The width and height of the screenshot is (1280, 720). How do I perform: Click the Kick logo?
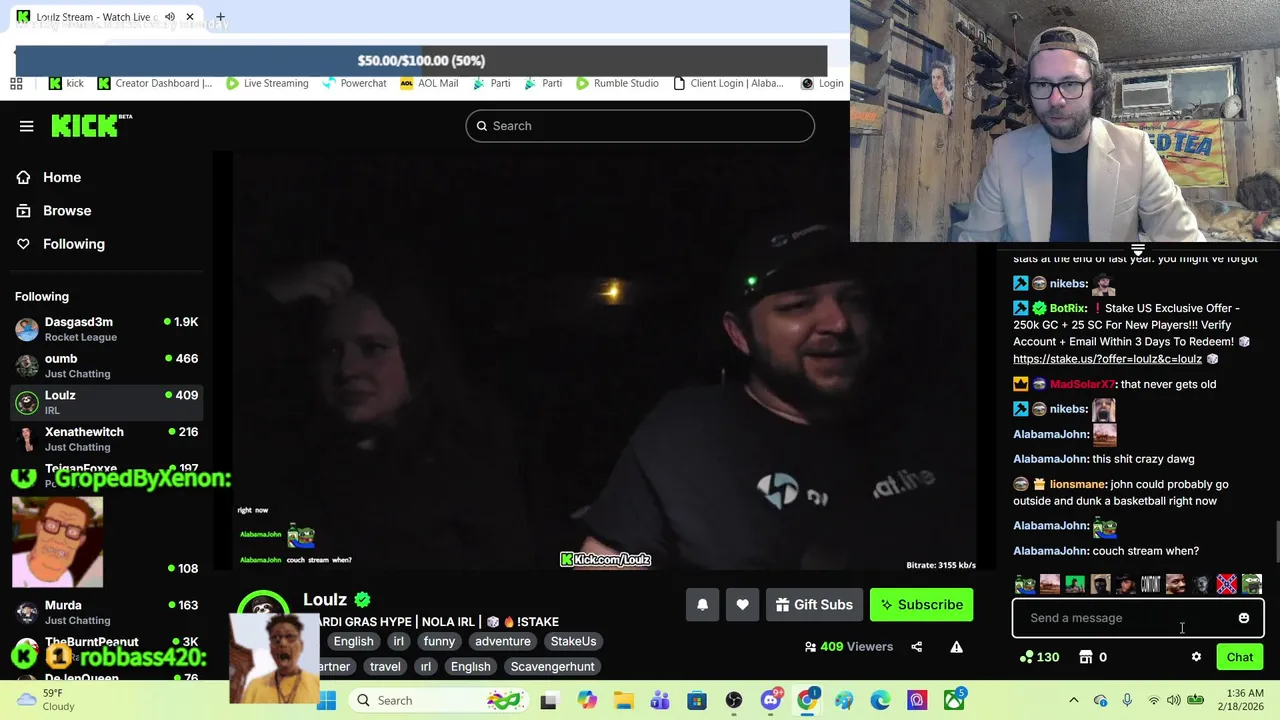pos(91,125)
